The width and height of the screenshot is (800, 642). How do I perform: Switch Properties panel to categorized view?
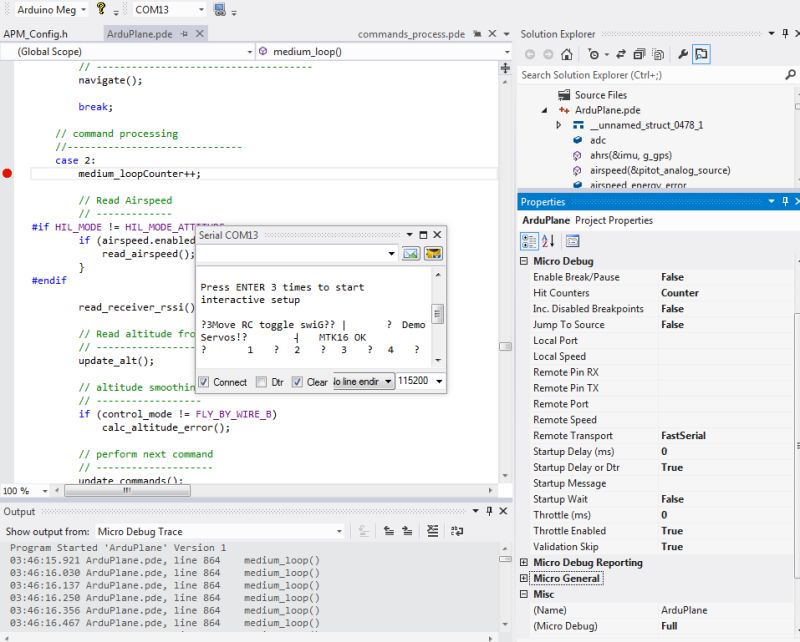point(531,241)
